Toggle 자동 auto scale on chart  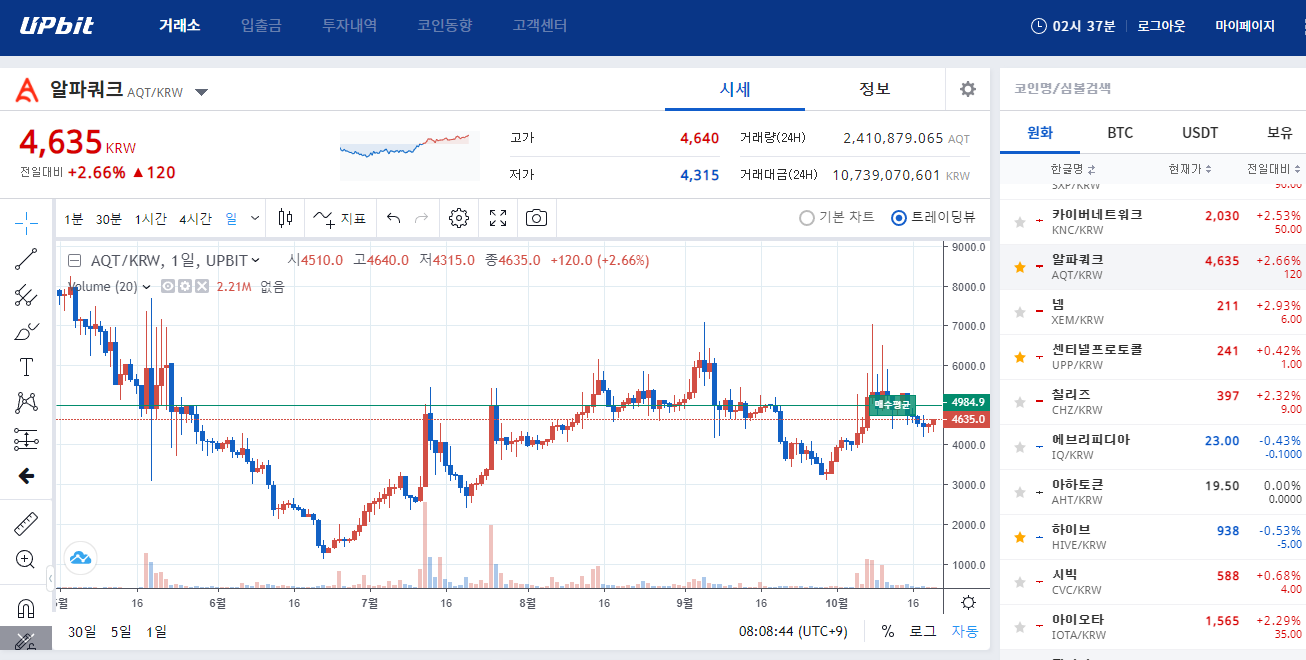(964, 631)
